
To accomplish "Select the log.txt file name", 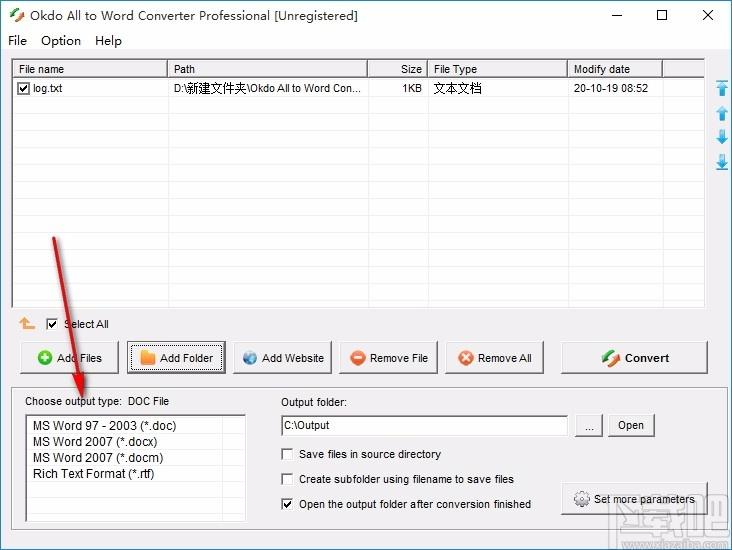I will 47,88.
